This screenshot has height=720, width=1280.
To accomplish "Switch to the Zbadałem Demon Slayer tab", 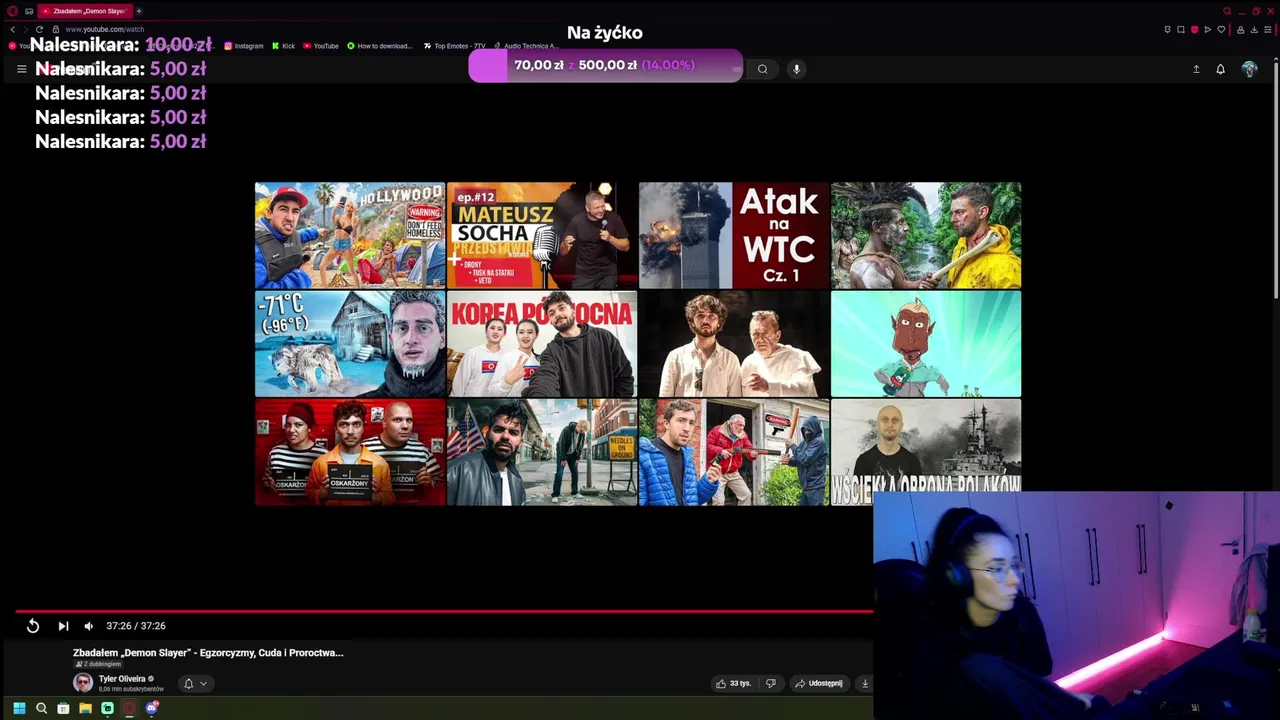I will click(x=85, y=11).
